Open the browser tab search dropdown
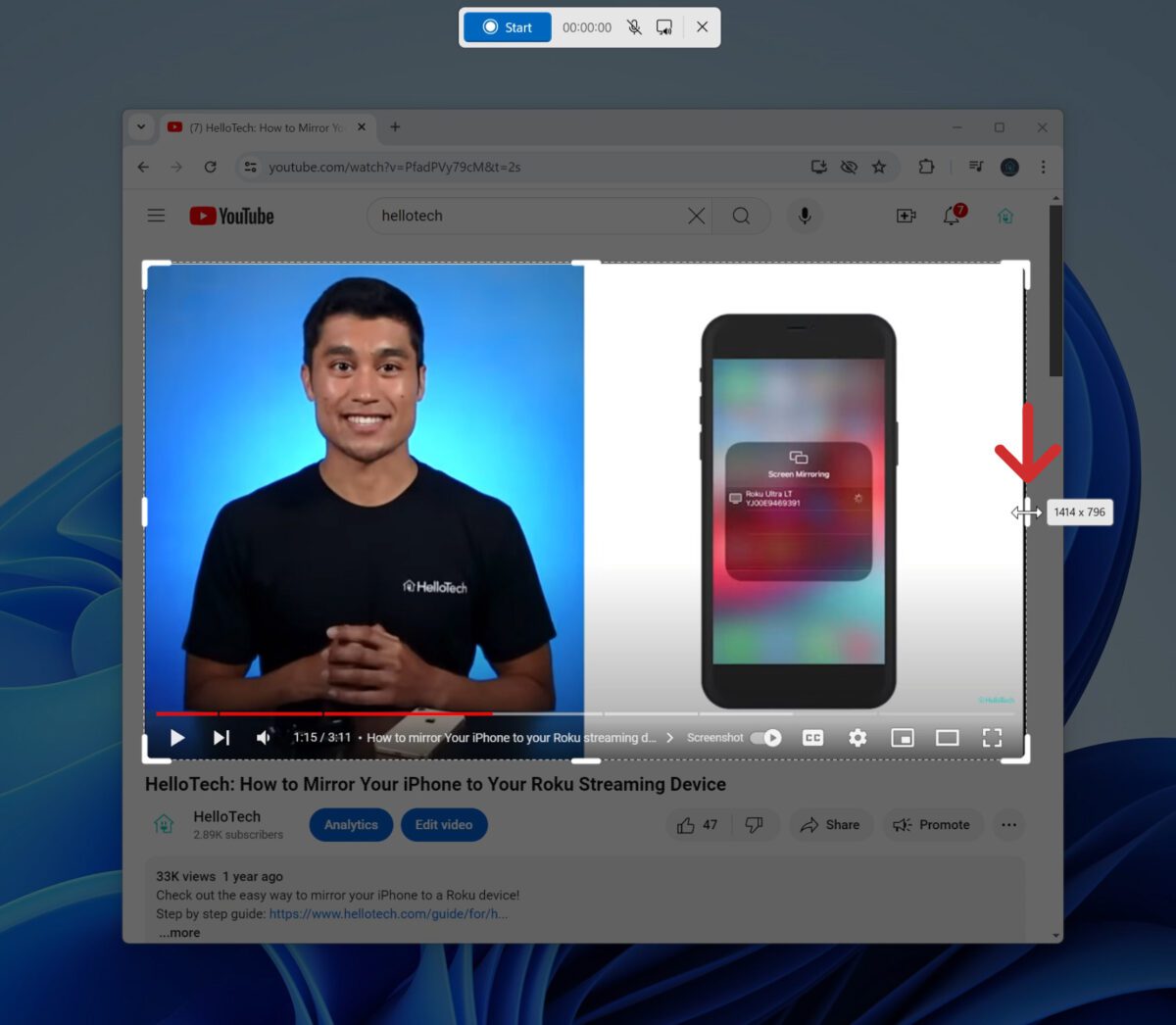Screen dimensions: 1176x1025 point(141,127)
